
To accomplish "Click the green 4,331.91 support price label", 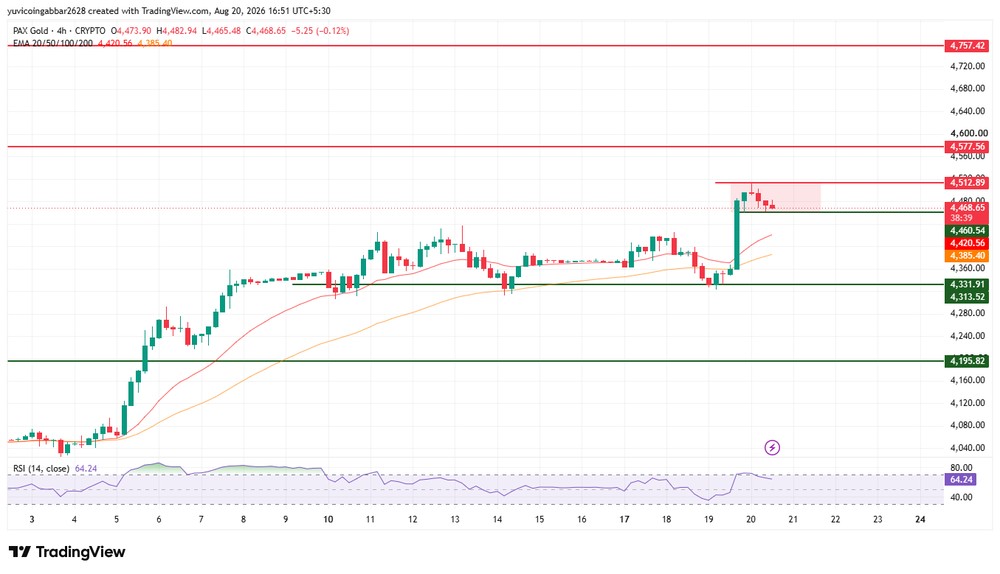I will coord(967,284).
